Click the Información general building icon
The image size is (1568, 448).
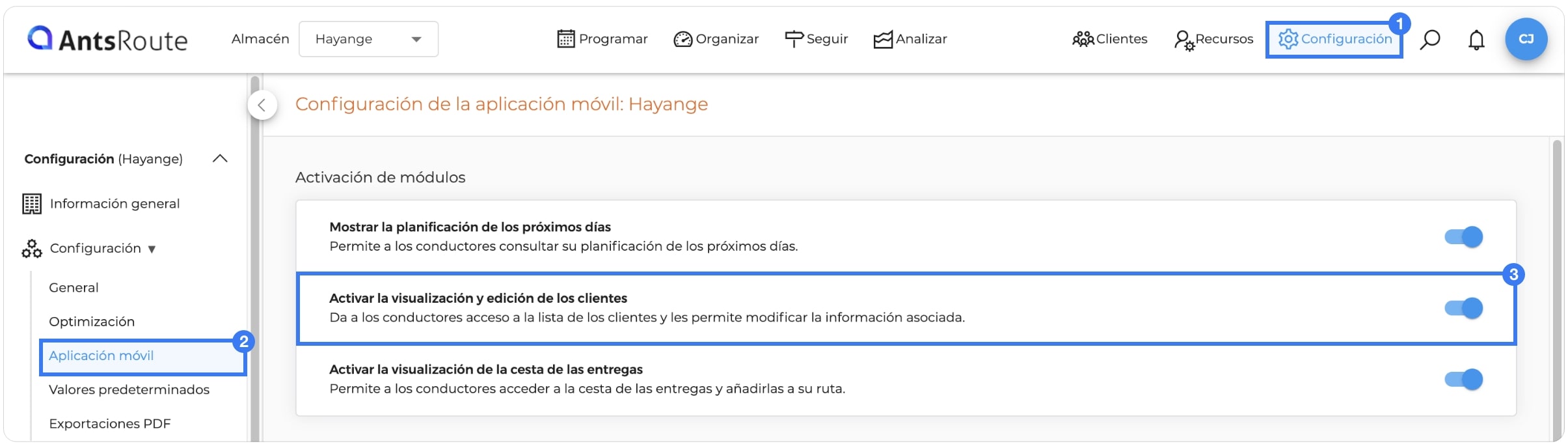[x=32, y=204]
